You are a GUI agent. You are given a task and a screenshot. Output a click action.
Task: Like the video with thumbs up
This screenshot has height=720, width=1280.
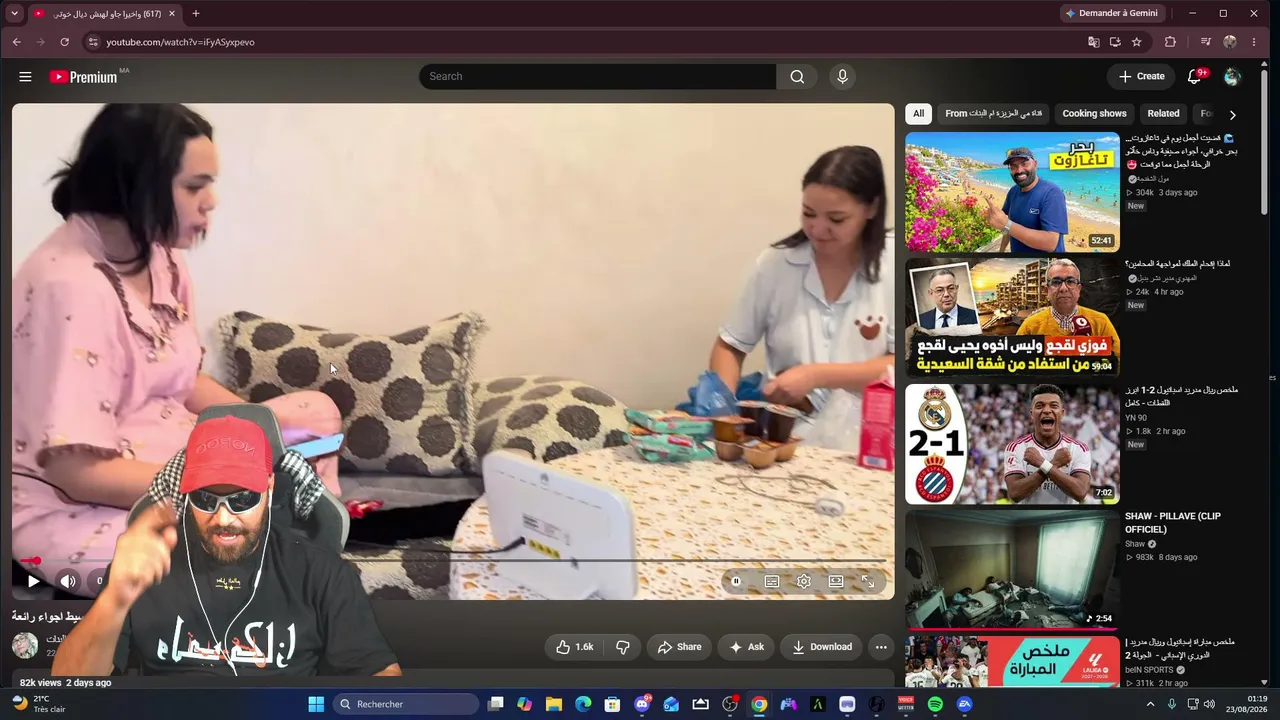tap(575, 647)
